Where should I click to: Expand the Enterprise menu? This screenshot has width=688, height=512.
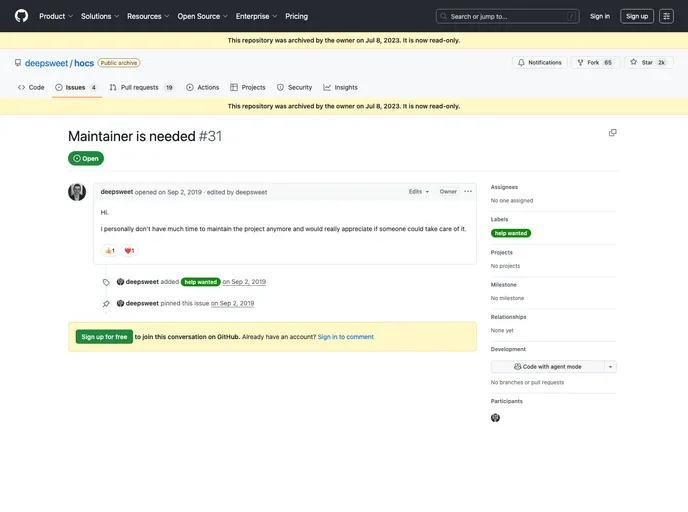pyautogui.click(x=256, y=16)
